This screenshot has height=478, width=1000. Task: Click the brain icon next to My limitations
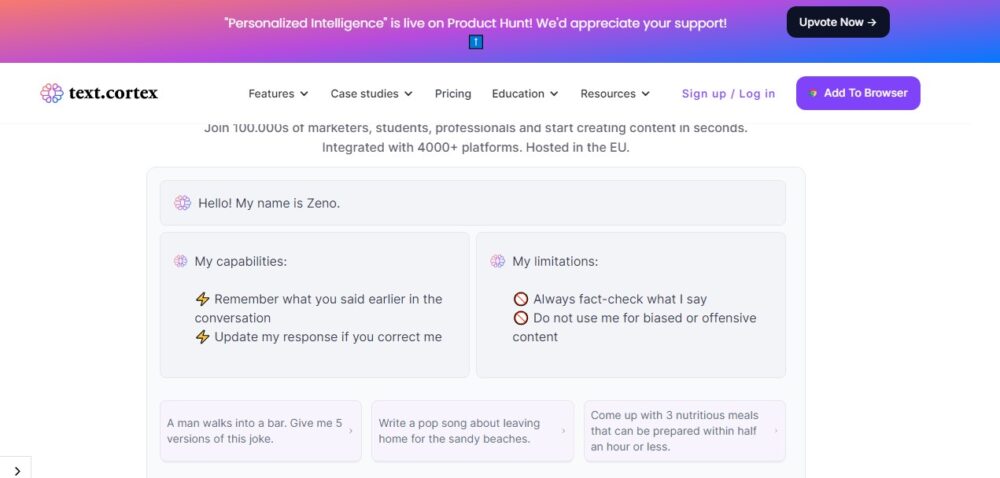[x=497, y=261]
